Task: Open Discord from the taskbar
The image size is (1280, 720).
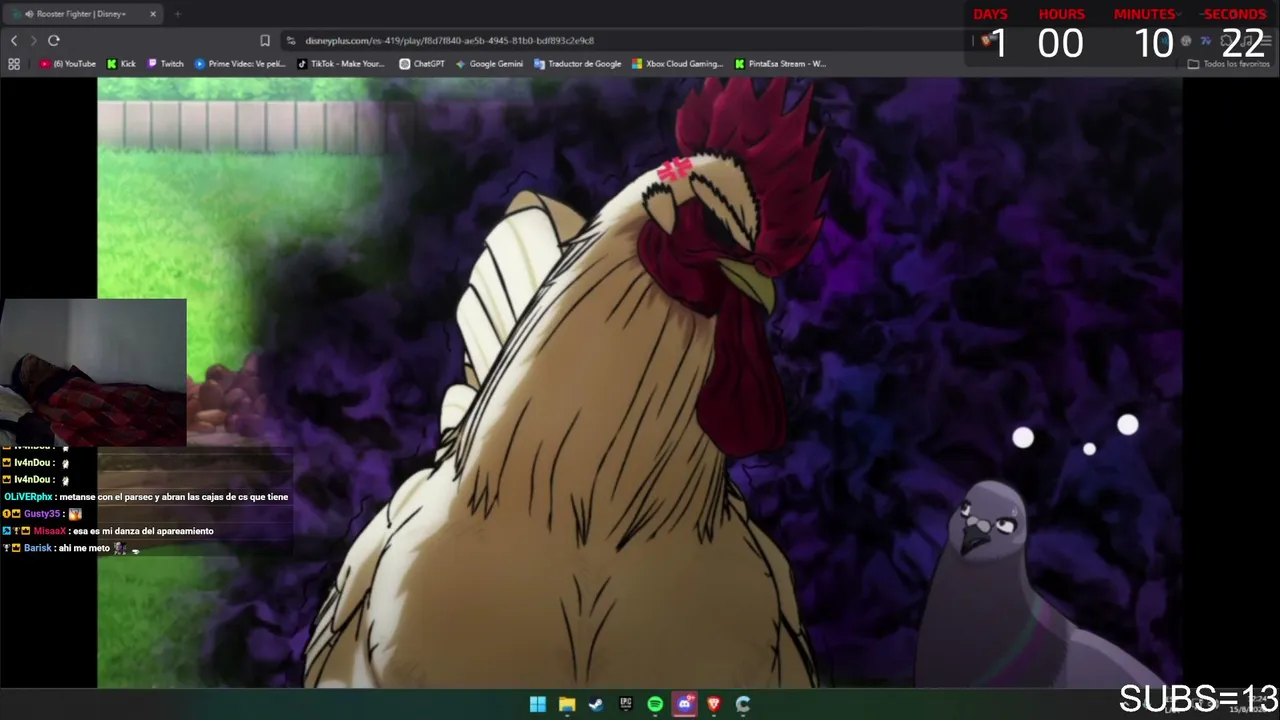Action: 684,704
